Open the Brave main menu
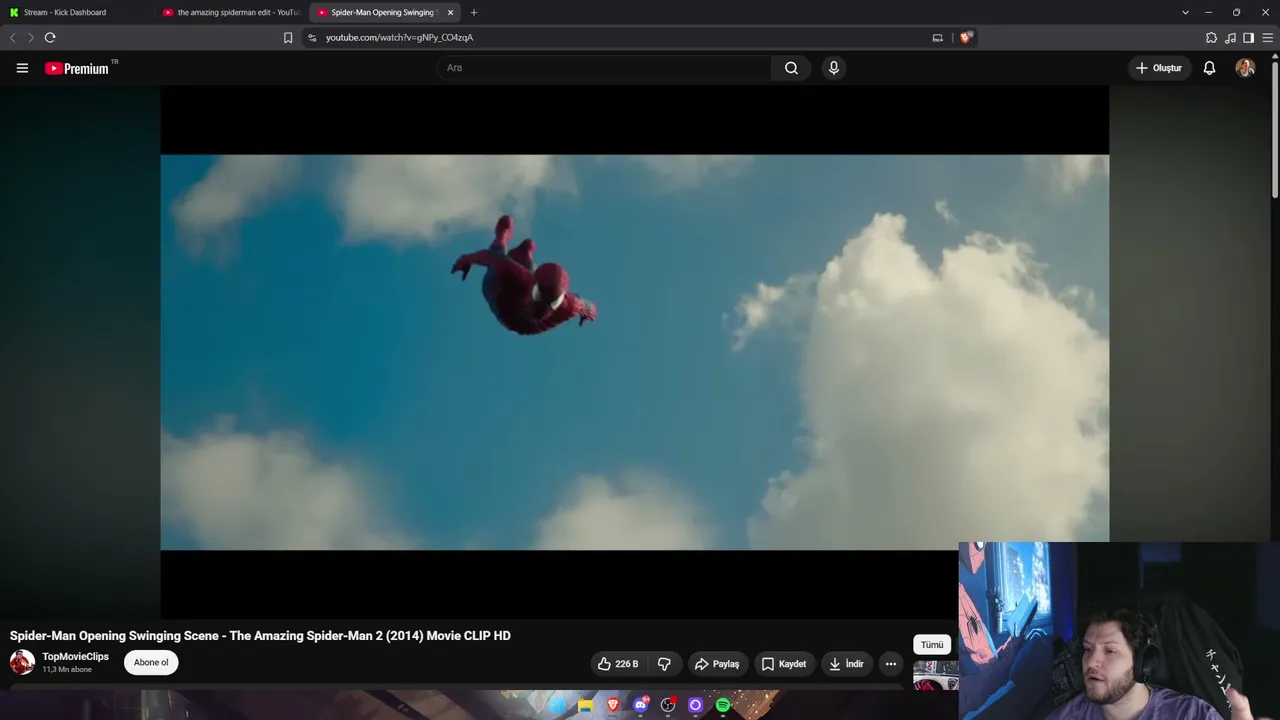1280x720 pixels. point(1267,37)
